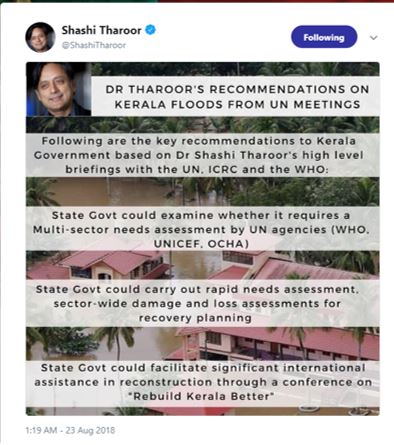Click Tharoor's portrait photo inside the infographic
394x445 pixels.
pos(59,89)
